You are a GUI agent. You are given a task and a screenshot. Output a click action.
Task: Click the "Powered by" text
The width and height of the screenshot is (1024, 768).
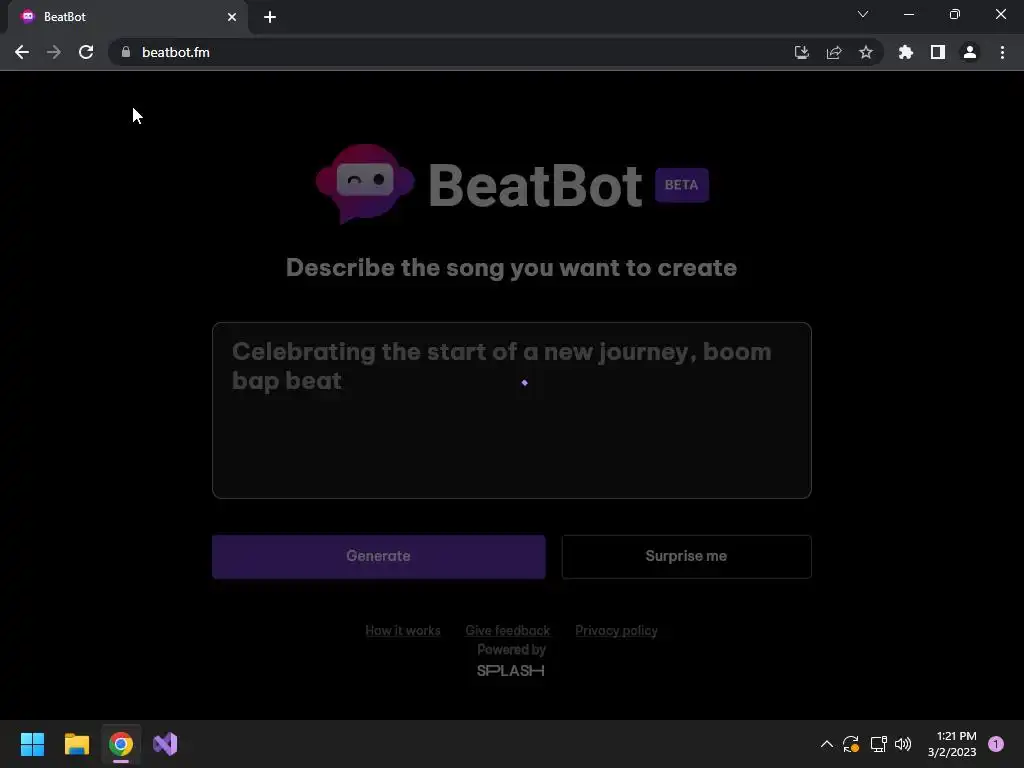[511, 650]
